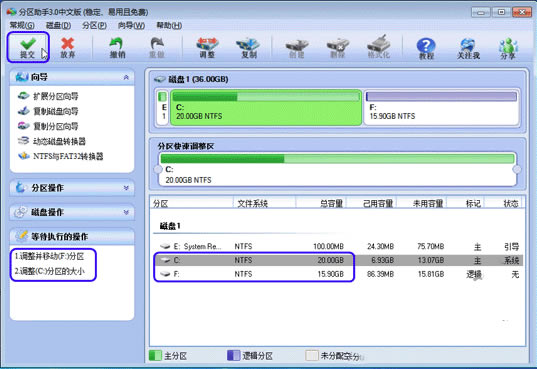This screenshot has height=369, width=537.
Task: Click the C: usage bar in 分区快速调整区
Action: pyautogui.click(x=337, y=158)
